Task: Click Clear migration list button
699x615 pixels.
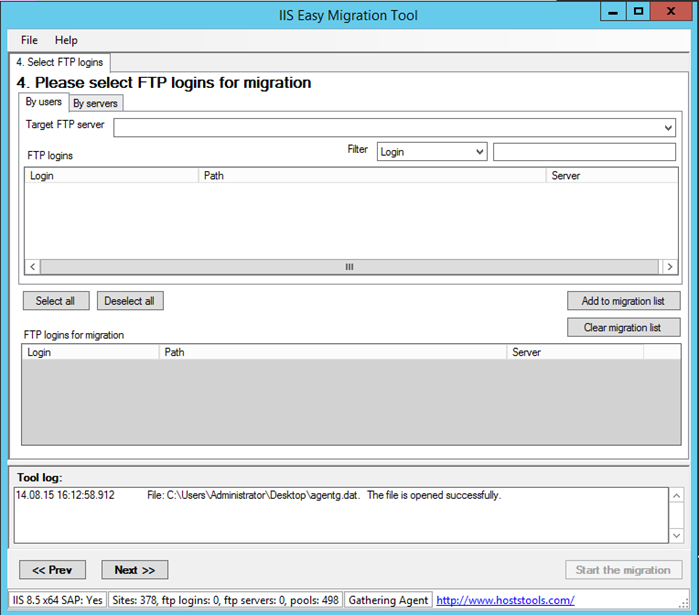Action: coord(623,328)
